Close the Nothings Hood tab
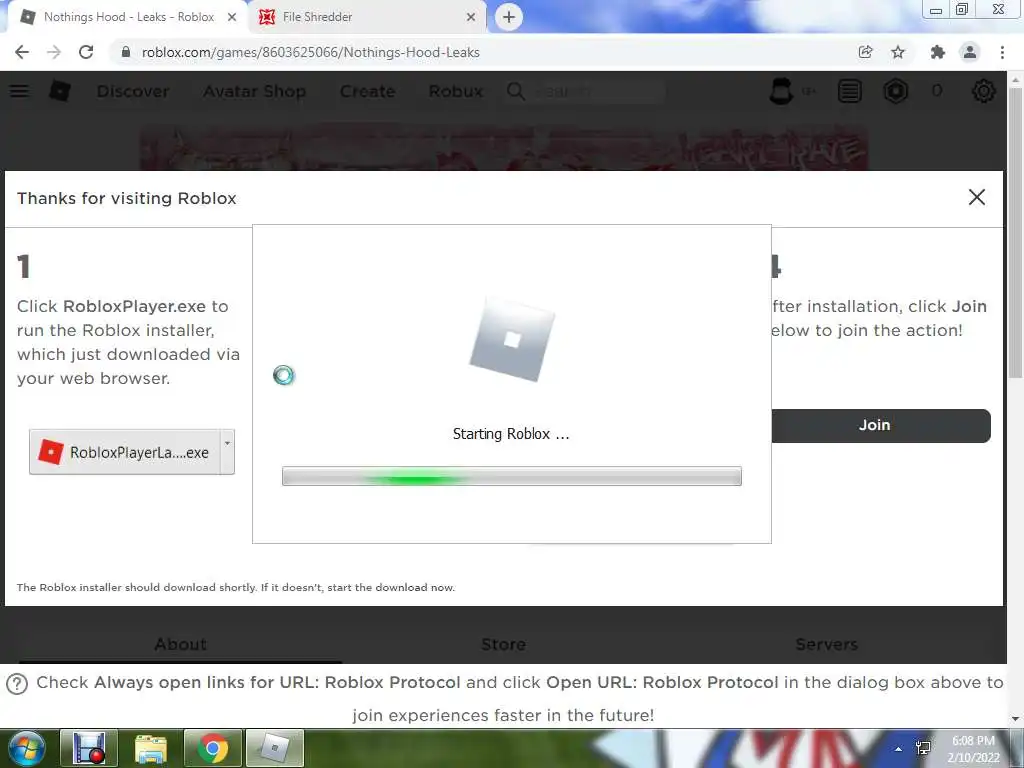 tap(232, 17)
